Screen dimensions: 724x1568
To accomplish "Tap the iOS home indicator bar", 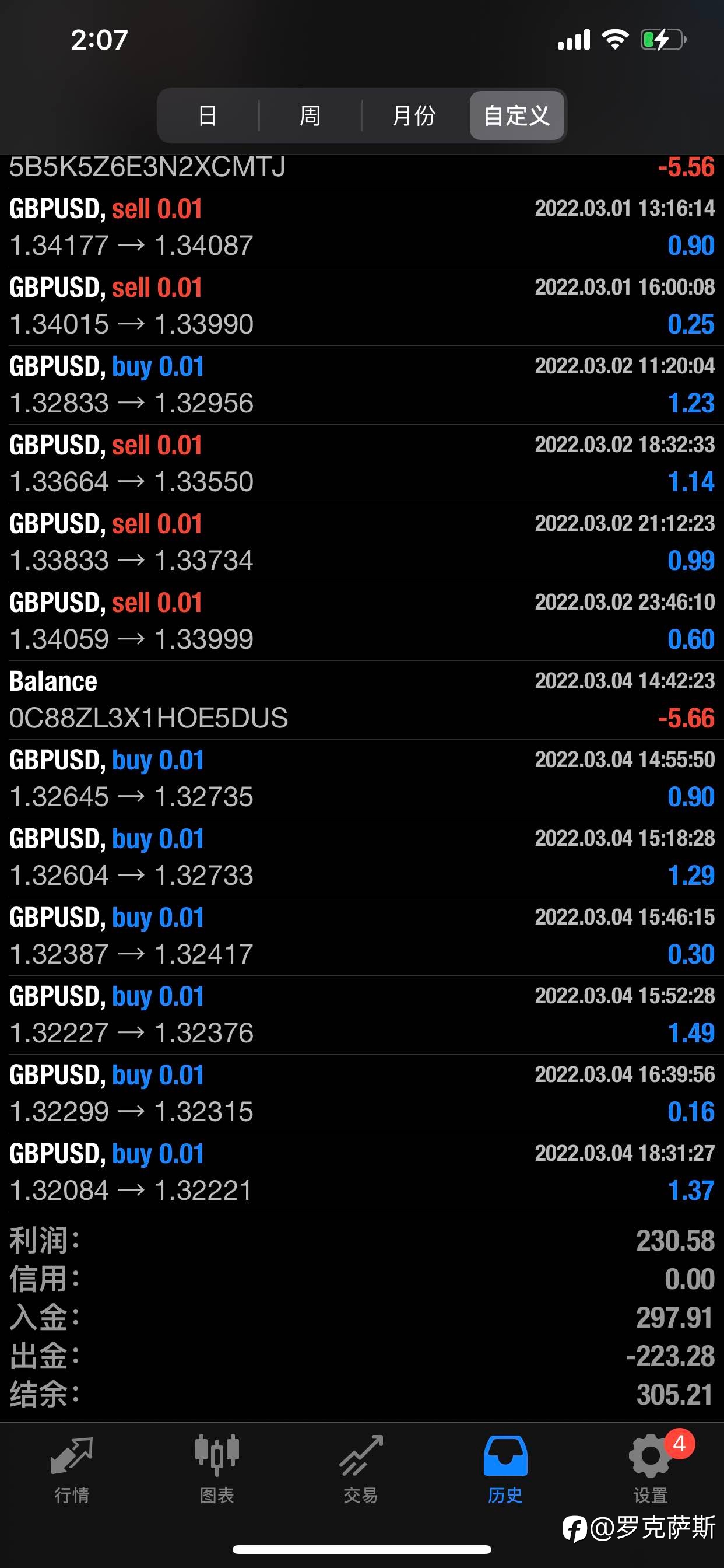I will pyautogui.click(x=362, y=1550).
